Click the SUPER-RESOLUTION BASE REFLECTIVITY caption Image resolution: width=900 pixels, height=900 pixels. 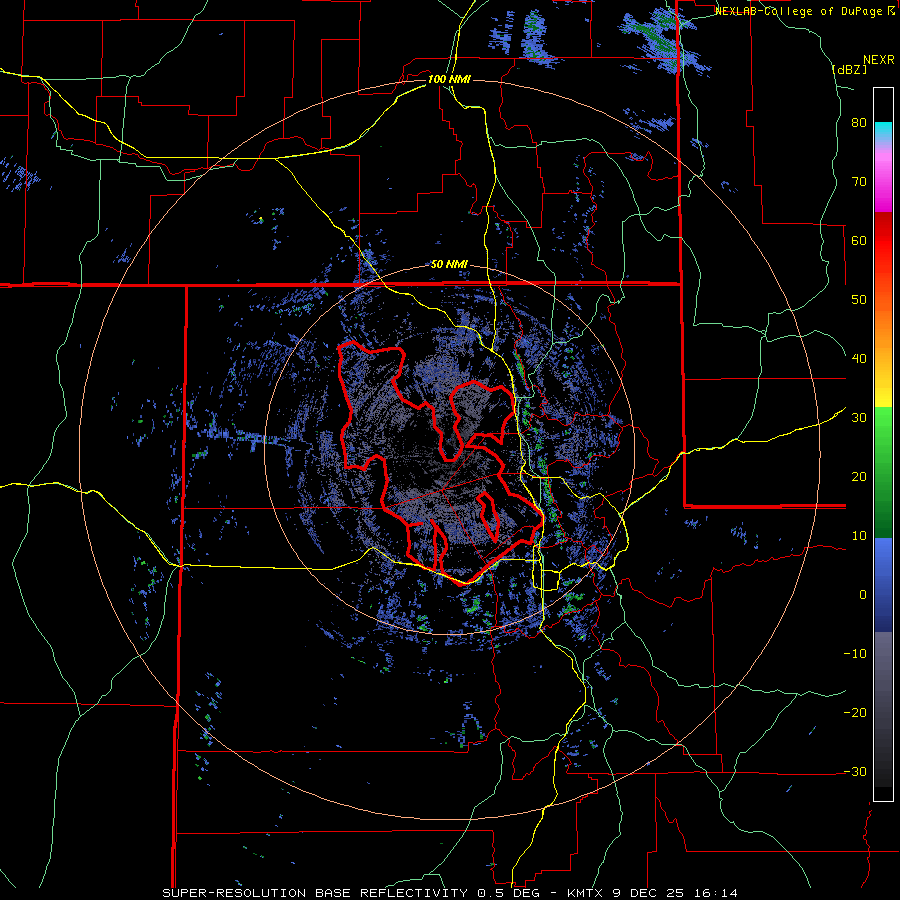click(315, 893)
